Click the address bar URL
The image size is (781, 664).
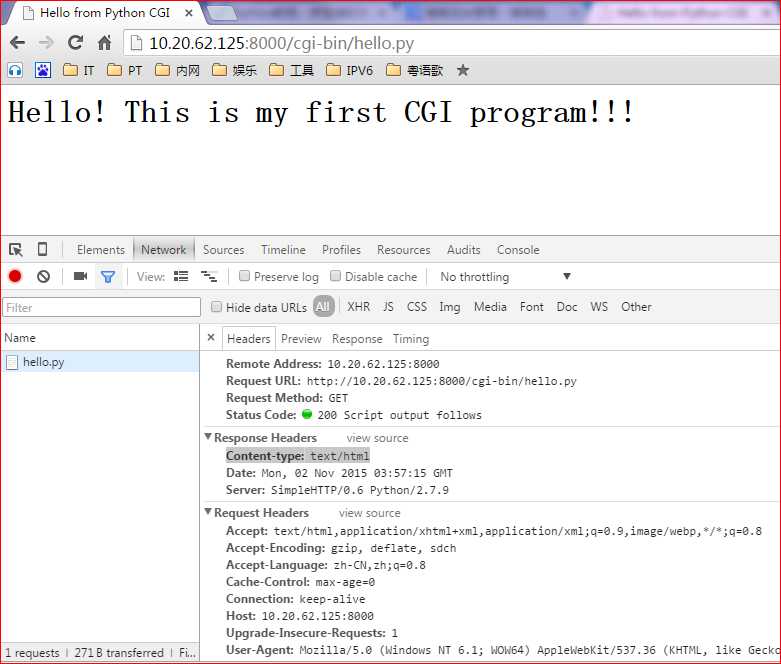coord(281,43)
